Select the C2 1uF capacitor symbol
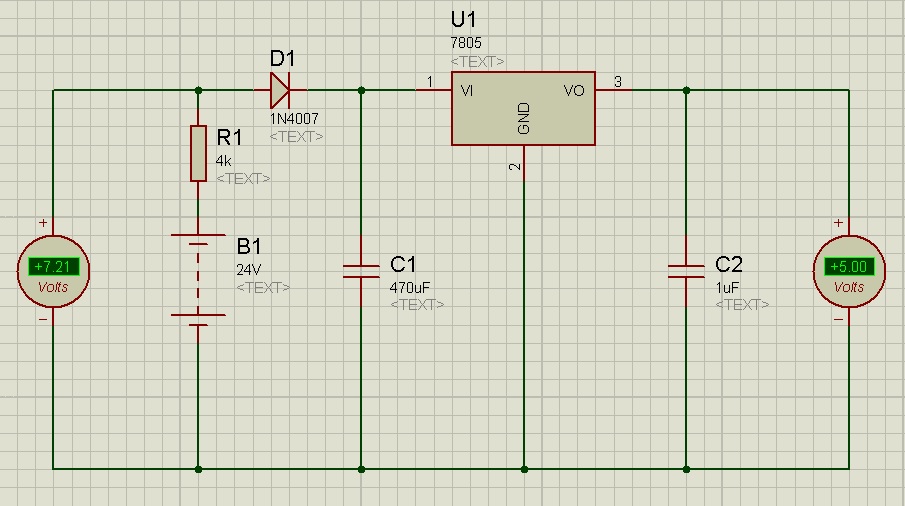 [686, 271]
